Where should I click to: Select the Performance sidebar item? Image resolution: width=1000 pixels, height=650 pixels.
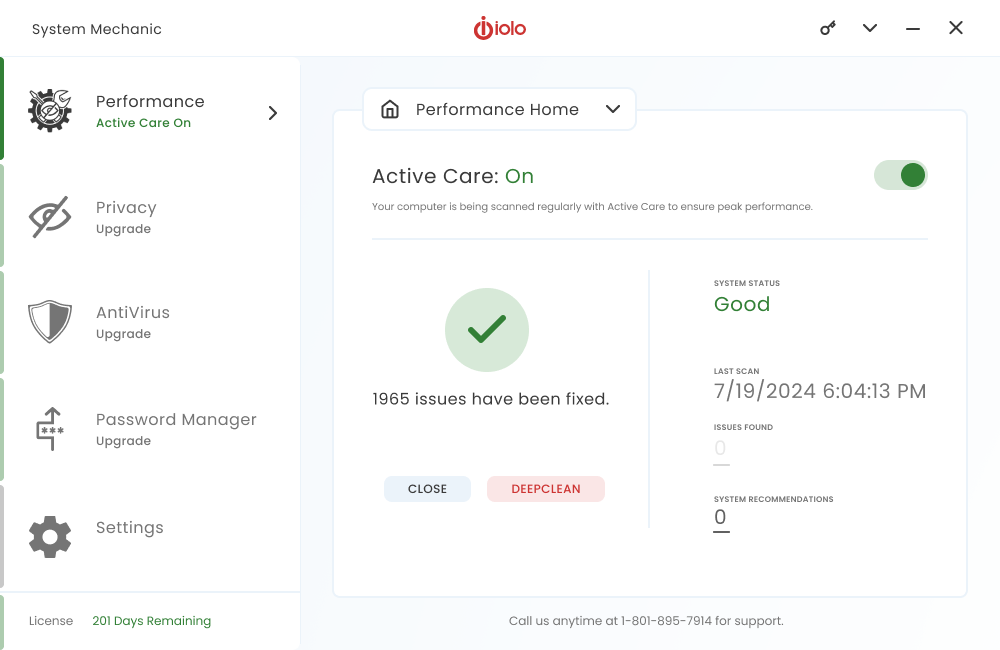click(x=152, y=108)
